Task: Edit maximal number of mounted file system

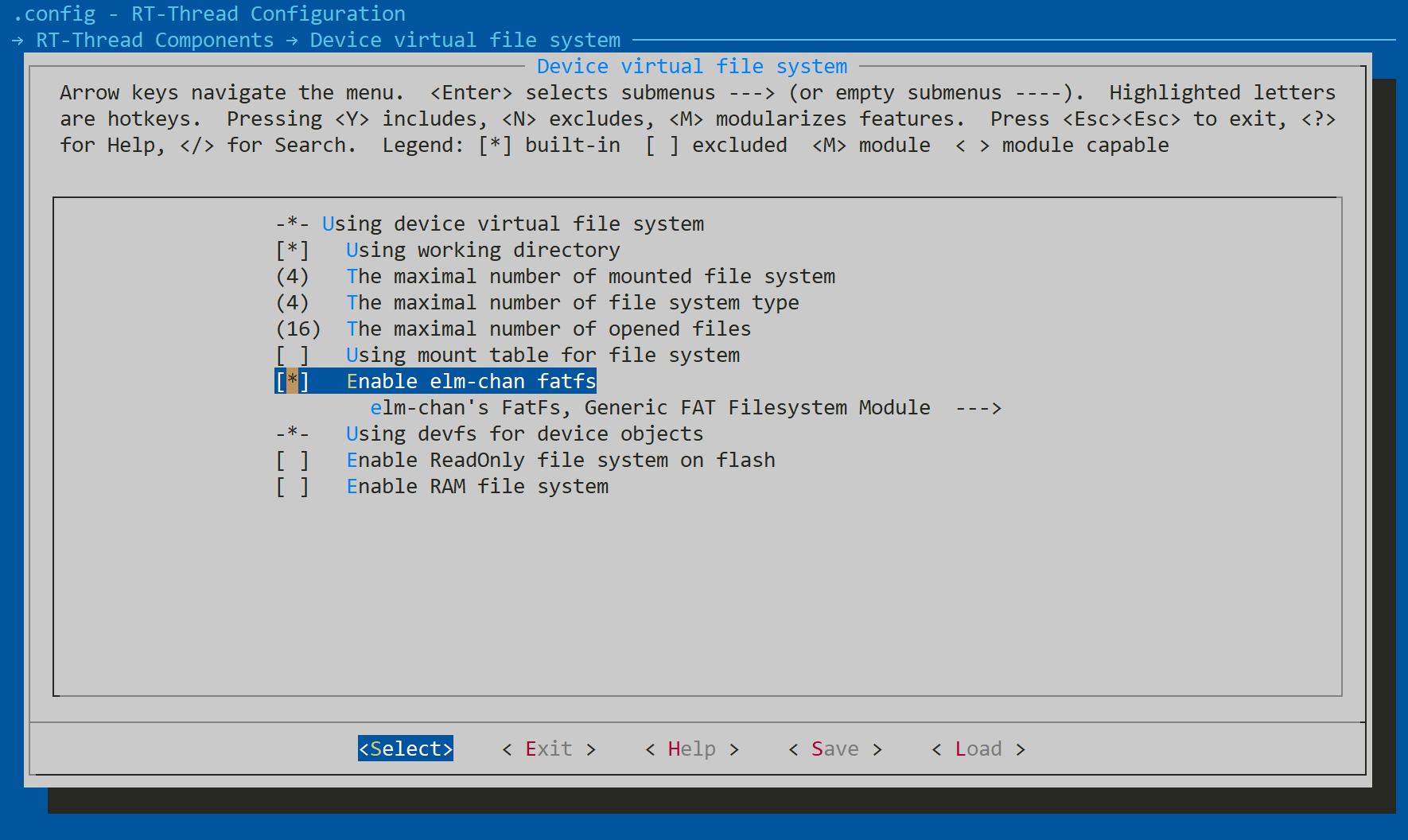Action: (292, 276)
